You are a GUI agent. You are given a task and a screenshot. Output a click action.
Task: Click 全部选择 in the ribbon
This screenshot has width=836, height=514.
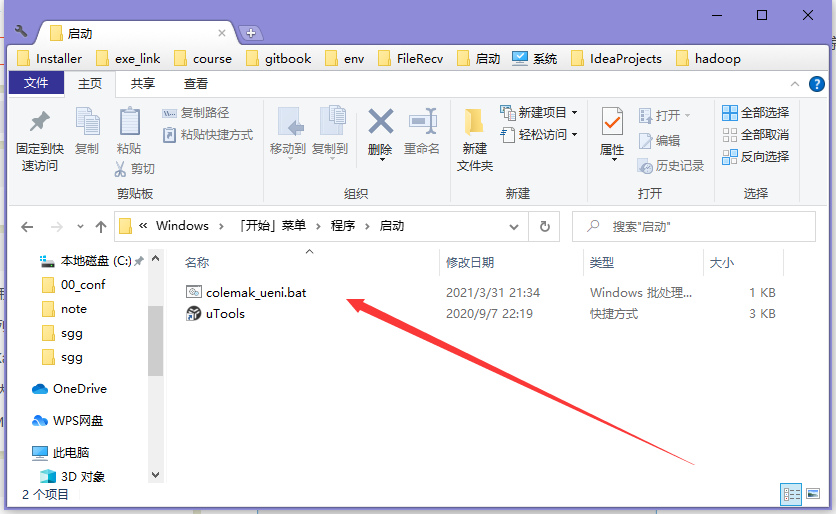[755, 113]
